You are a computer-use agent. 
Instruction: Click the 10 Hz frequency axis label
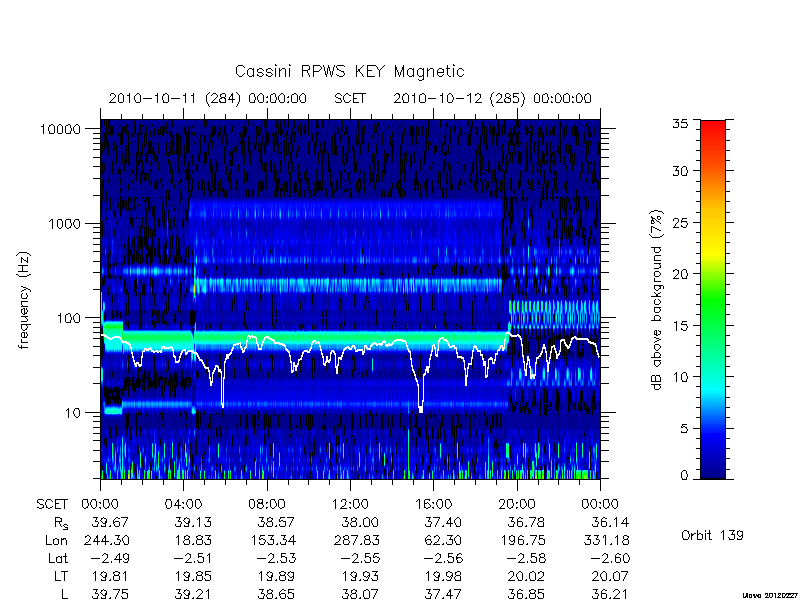point(73,412)
